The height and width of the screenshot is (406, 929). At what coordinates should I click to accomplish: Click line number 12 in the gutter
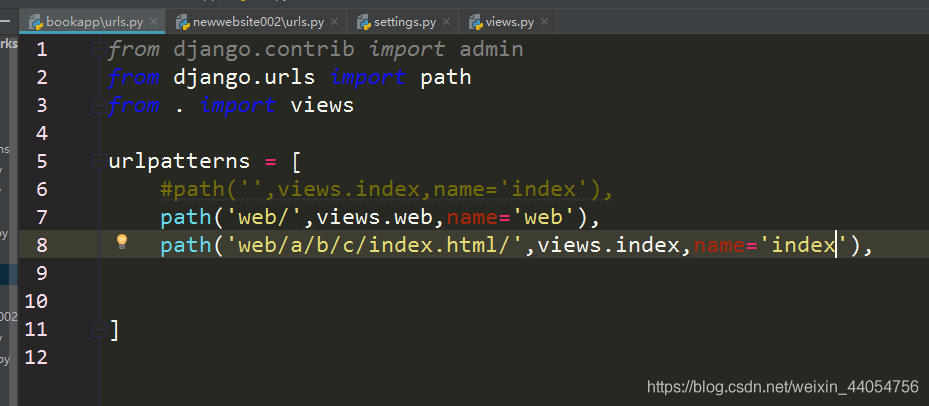pos(36,357)
